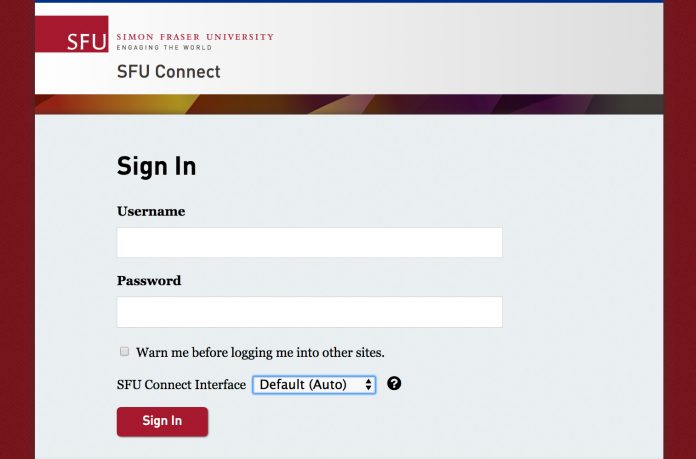Click the 'Warn me before logging' label text
Viewport: 696px width, 459px height.
(x=260, y=352)
